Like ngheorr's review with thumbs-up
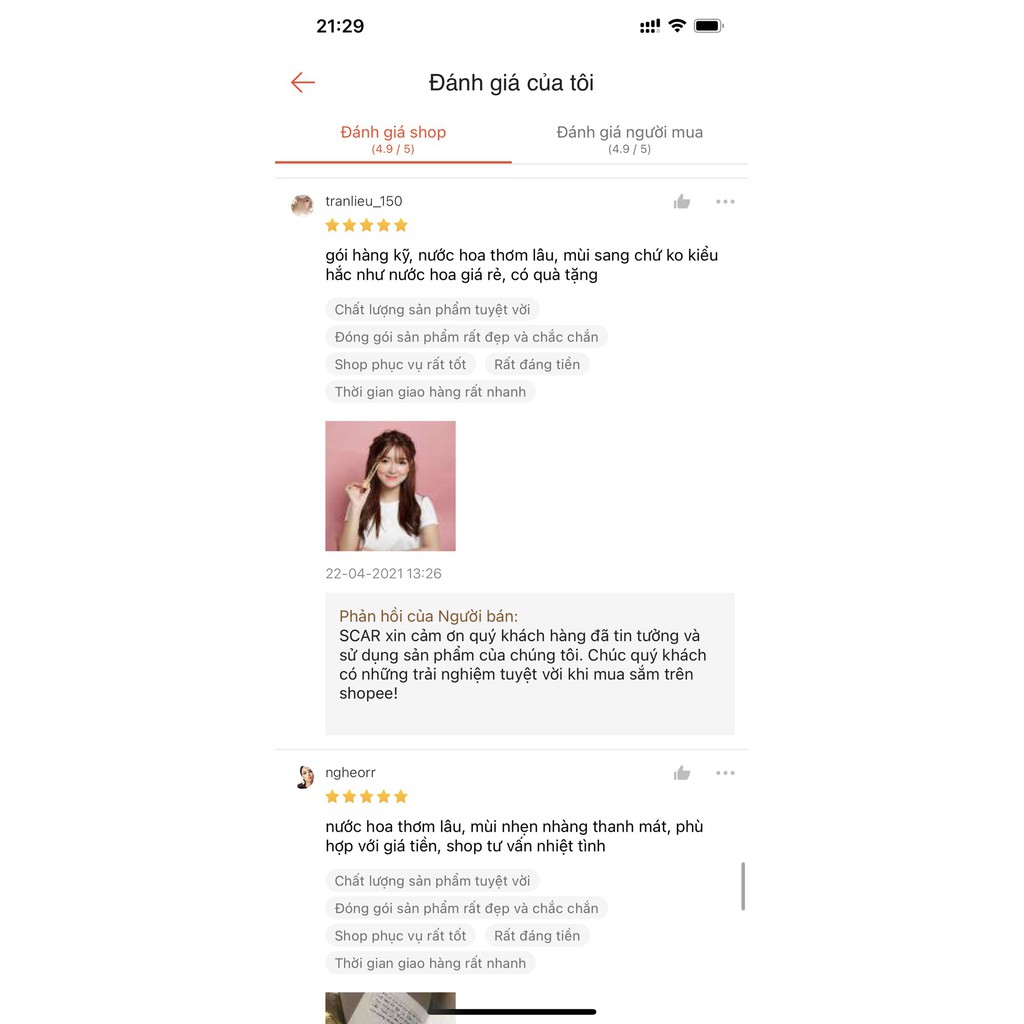1024x1024 pixels. pyautogui.click(x=682, y=773)
